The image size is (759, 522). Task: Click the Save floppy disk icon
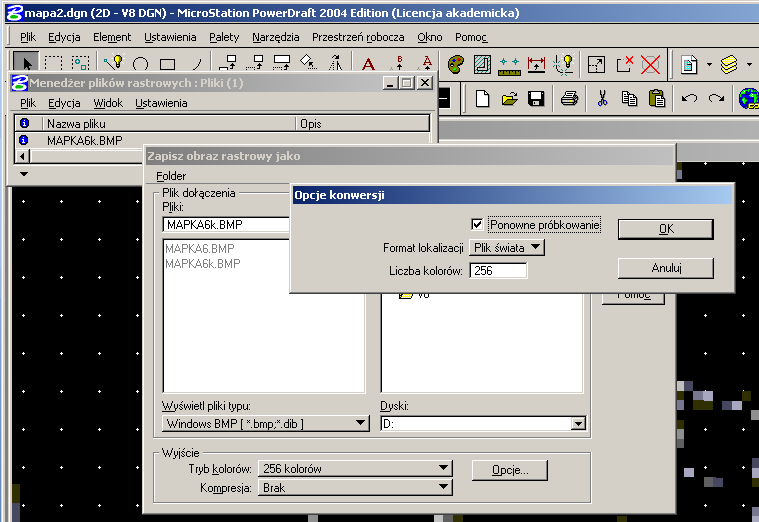point(536,99)
